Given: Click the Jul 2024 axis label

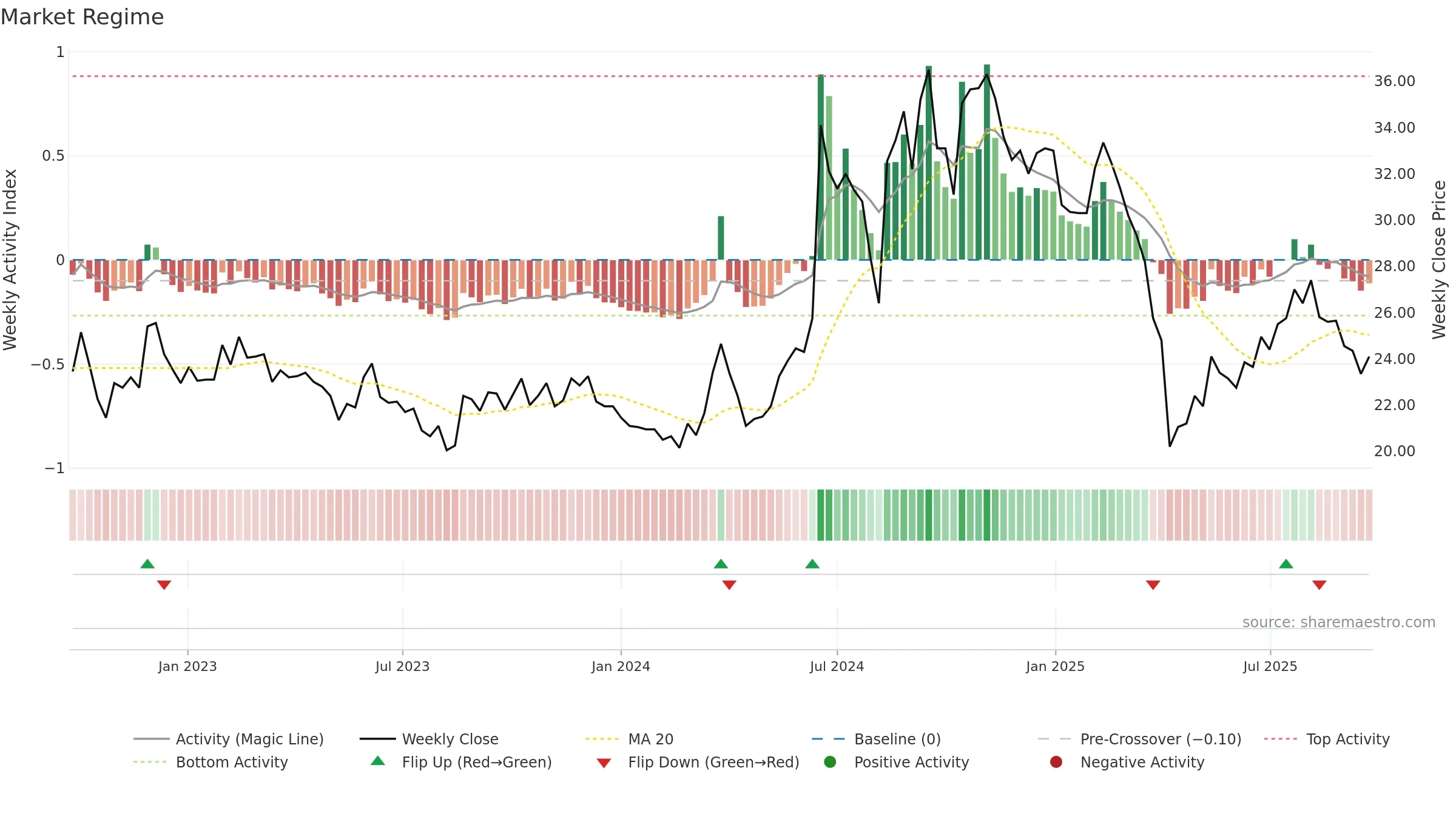Looking at the screenshot, I should 837,666.
